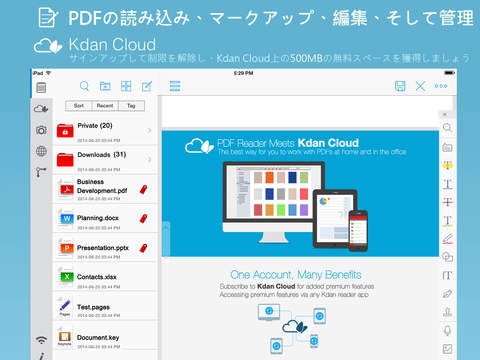
Task: Toggle the red tag on Planning.docx
Action: click(x=143, y=219)
